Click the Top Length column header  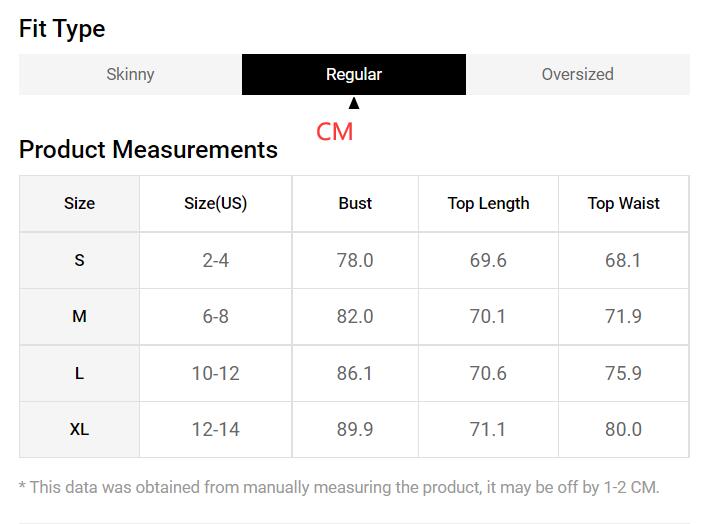pos(488,203)
